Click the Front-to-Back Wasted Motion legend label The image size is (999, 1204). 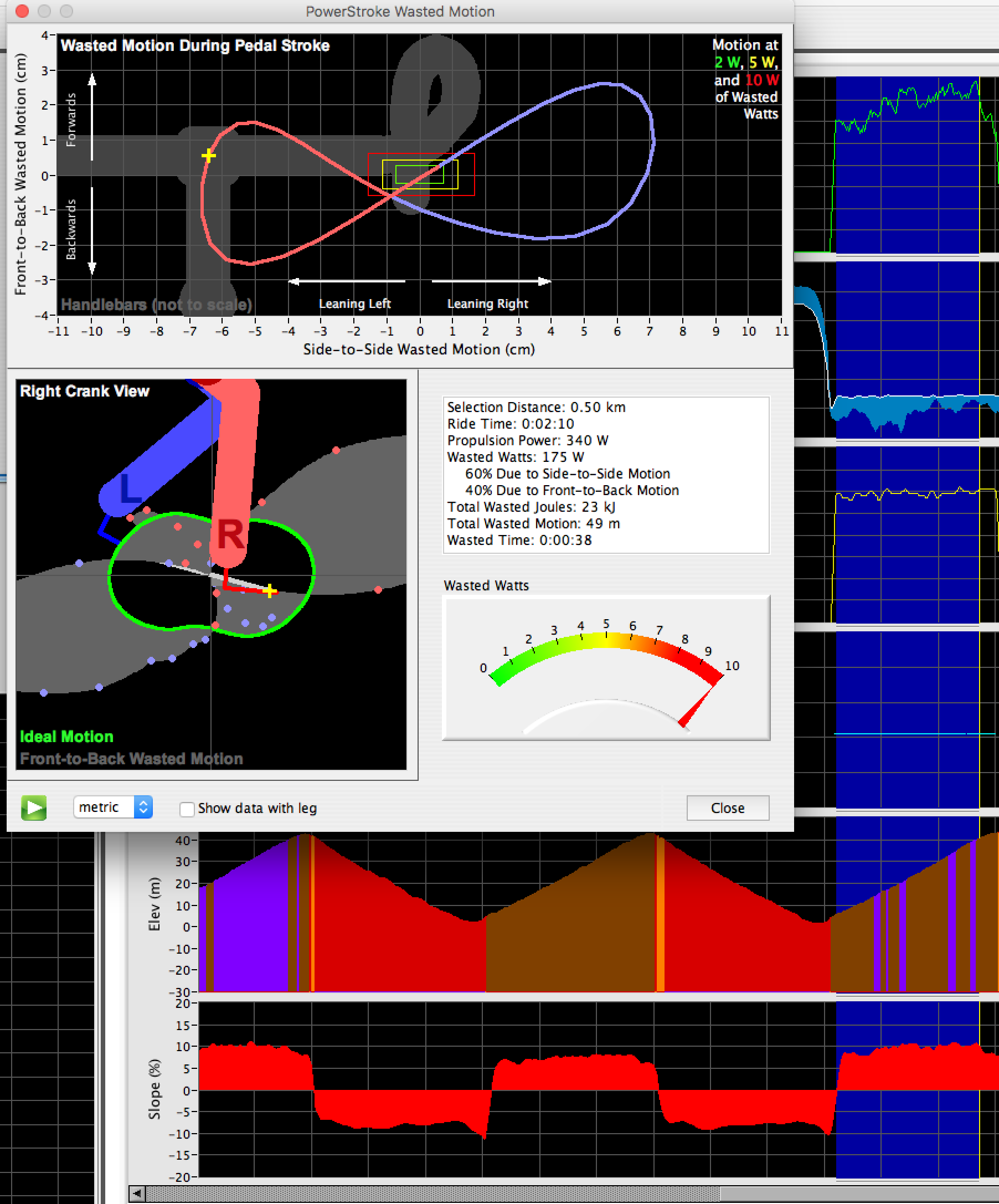131,759
